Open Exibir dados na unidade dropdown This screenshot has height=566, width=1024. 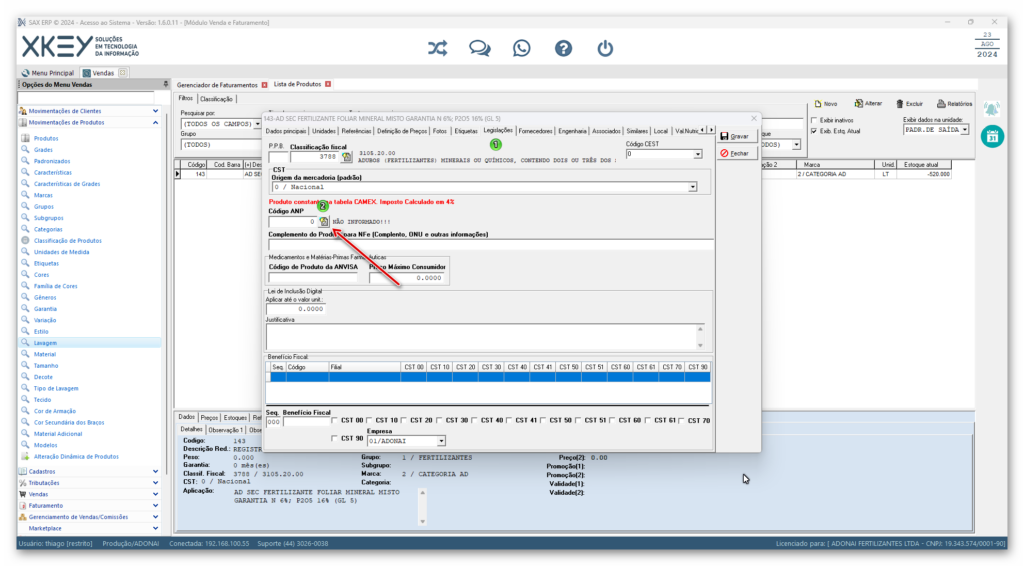(x=965, y=130)
